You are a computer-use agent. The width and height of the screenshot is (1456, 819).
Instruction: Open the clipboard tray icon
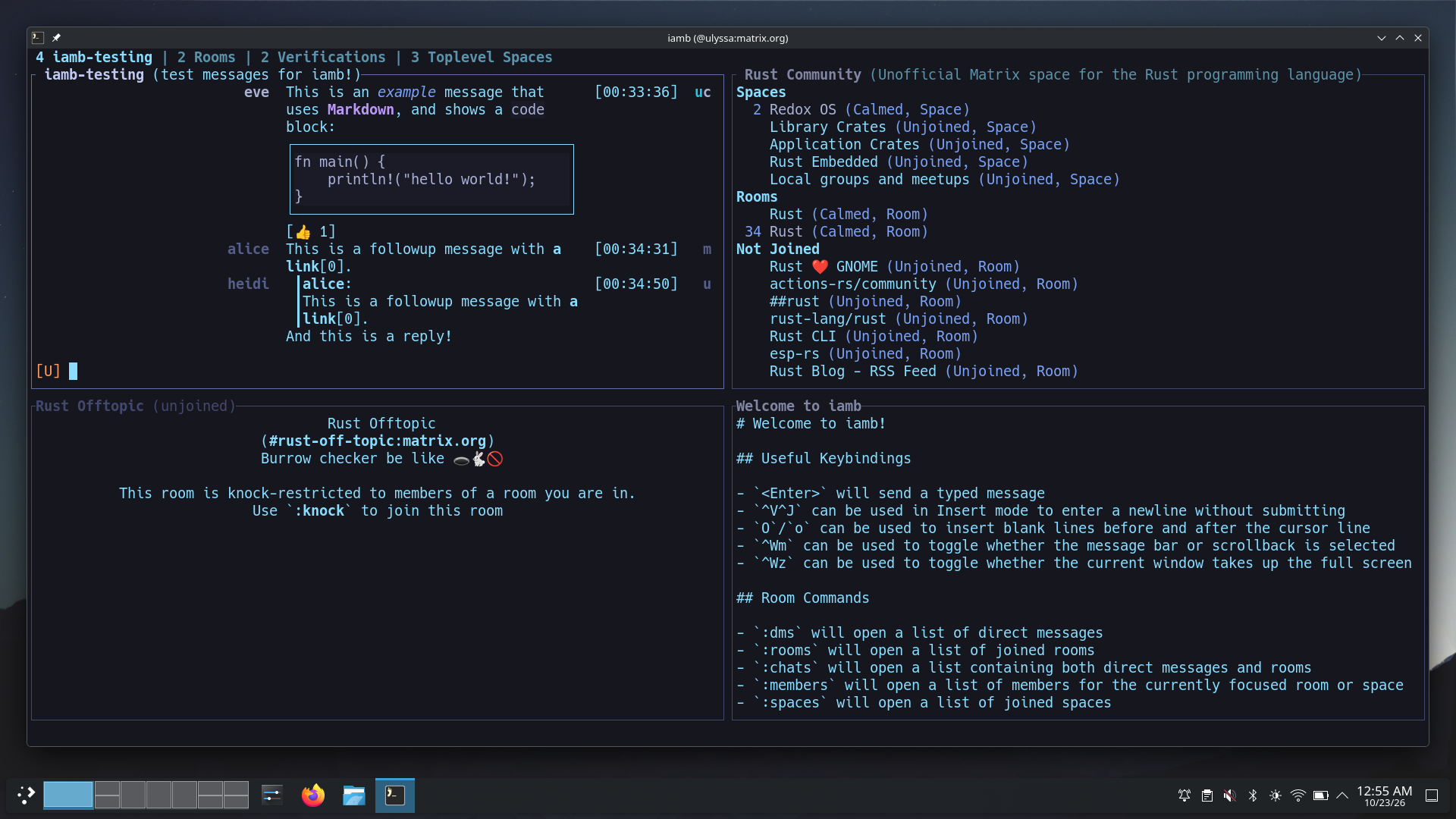(1207, 795)
